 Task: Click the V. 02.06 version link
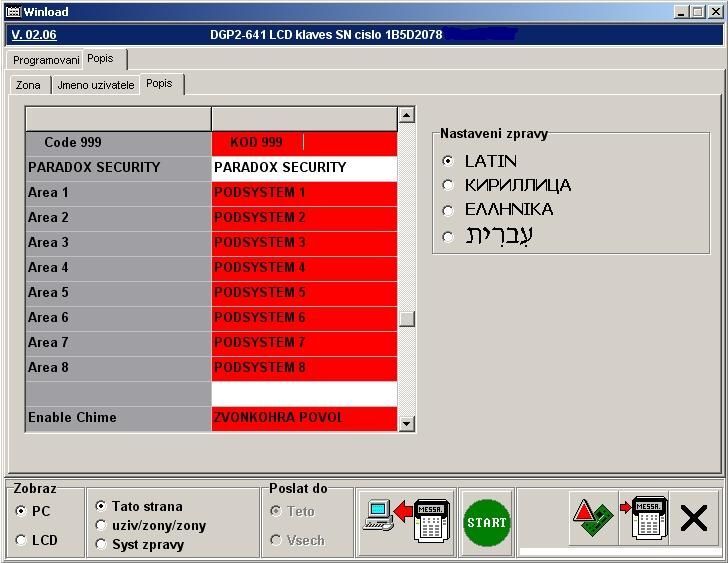pos(34,35)
